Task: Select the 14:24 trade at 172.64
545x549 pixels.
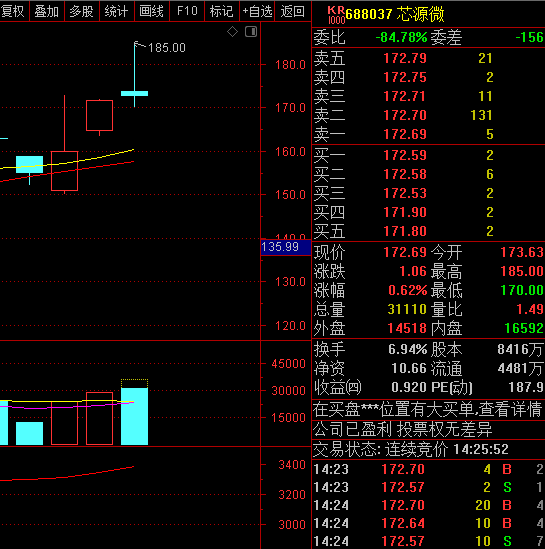Action: click(428, 523)
